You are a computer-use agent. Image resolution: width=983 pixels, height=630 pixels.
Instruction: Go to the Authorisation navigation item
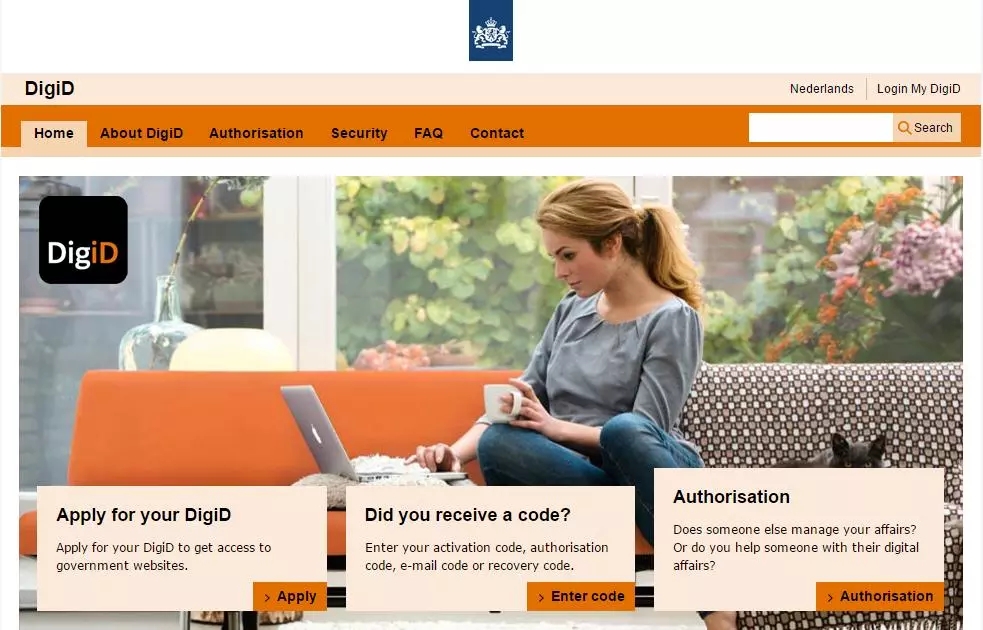point(256,134)
